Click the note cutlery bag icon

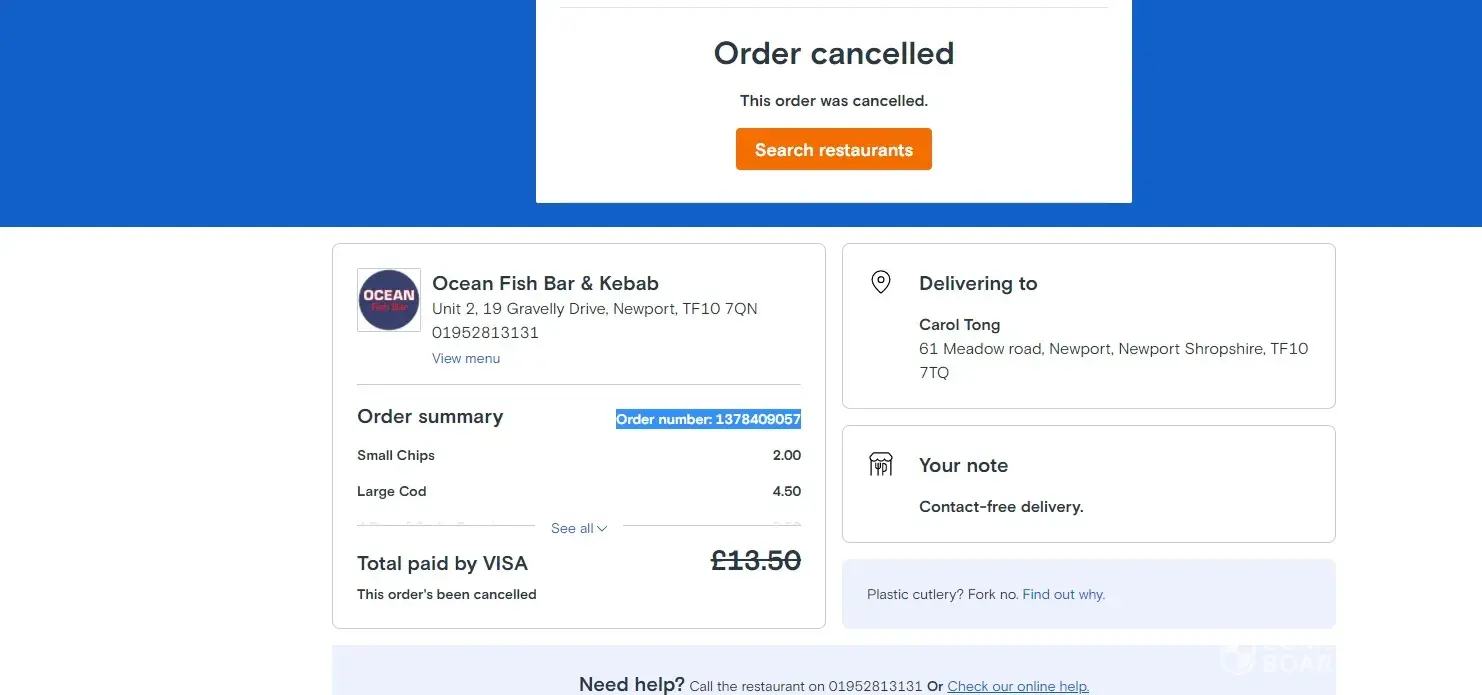pos(881,464)
